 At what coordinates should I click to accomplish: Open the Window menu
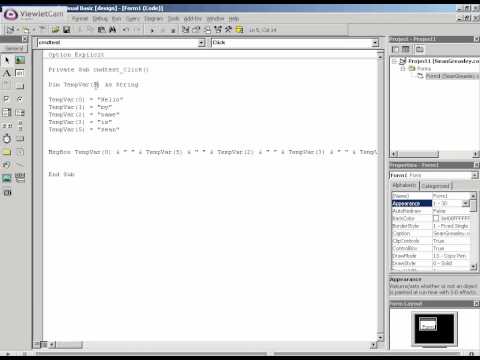215,19
